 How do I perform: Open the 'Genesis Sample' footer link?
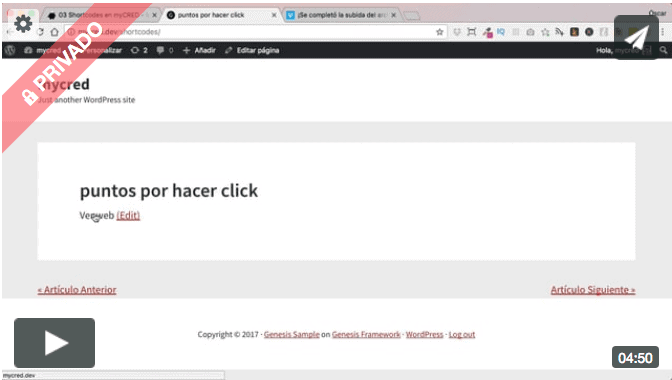pos(291,334)
